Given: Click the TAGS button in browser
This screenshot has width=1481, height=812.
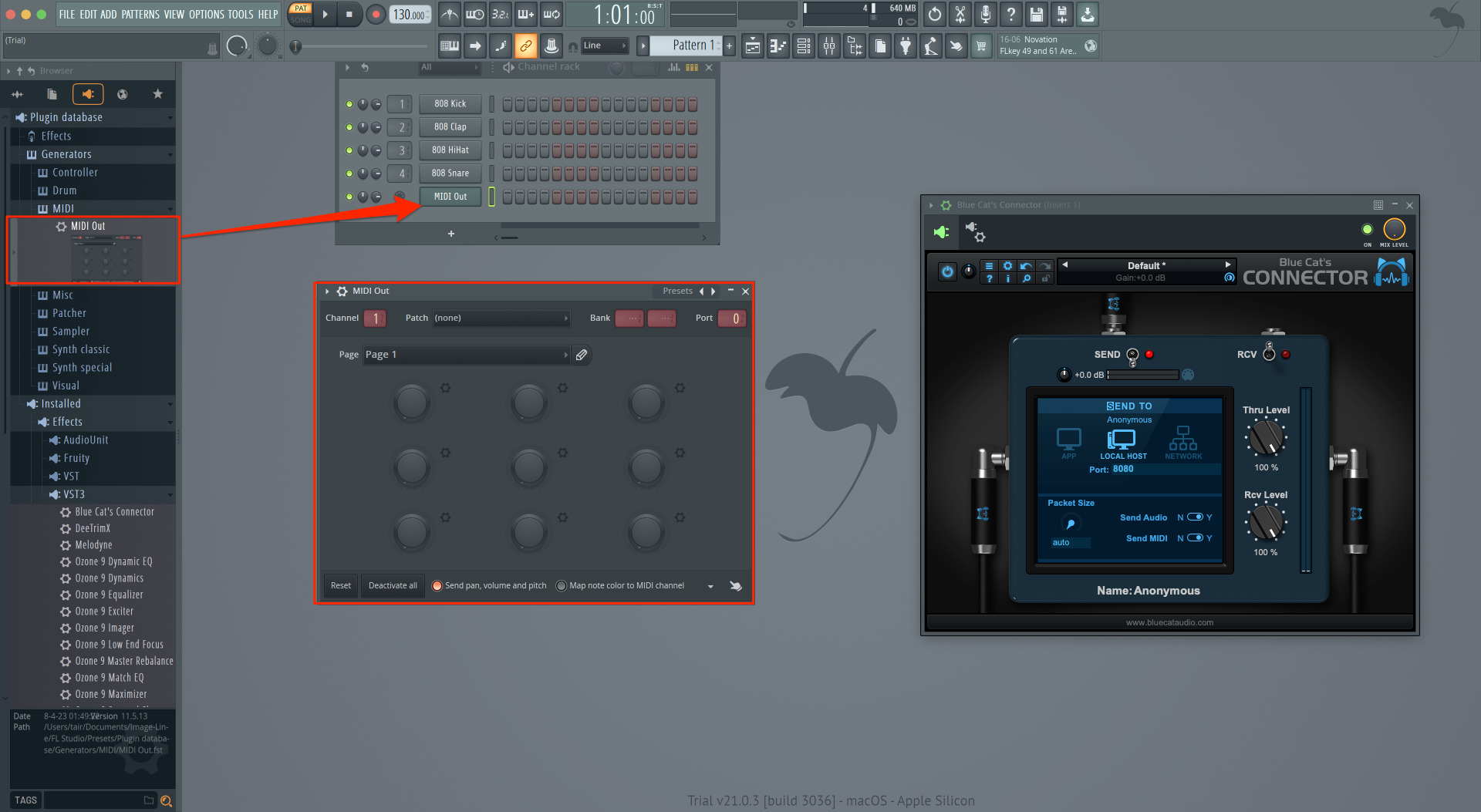Looking at the screenshot, I should point(26,800).
